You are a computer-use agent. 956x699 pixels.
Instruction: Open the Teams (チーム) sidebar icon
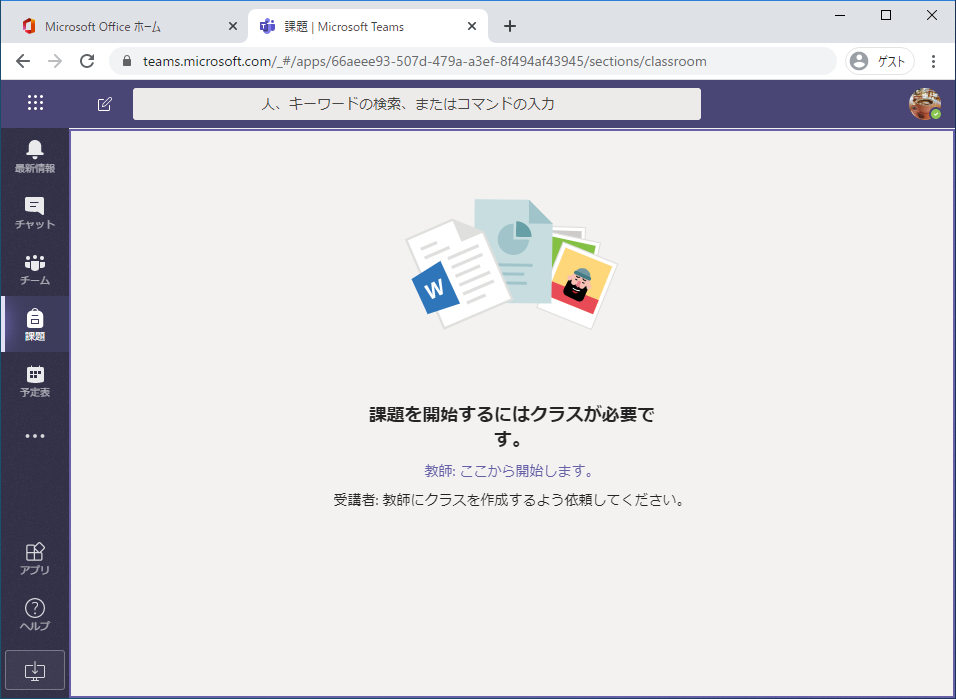[35, 268]
